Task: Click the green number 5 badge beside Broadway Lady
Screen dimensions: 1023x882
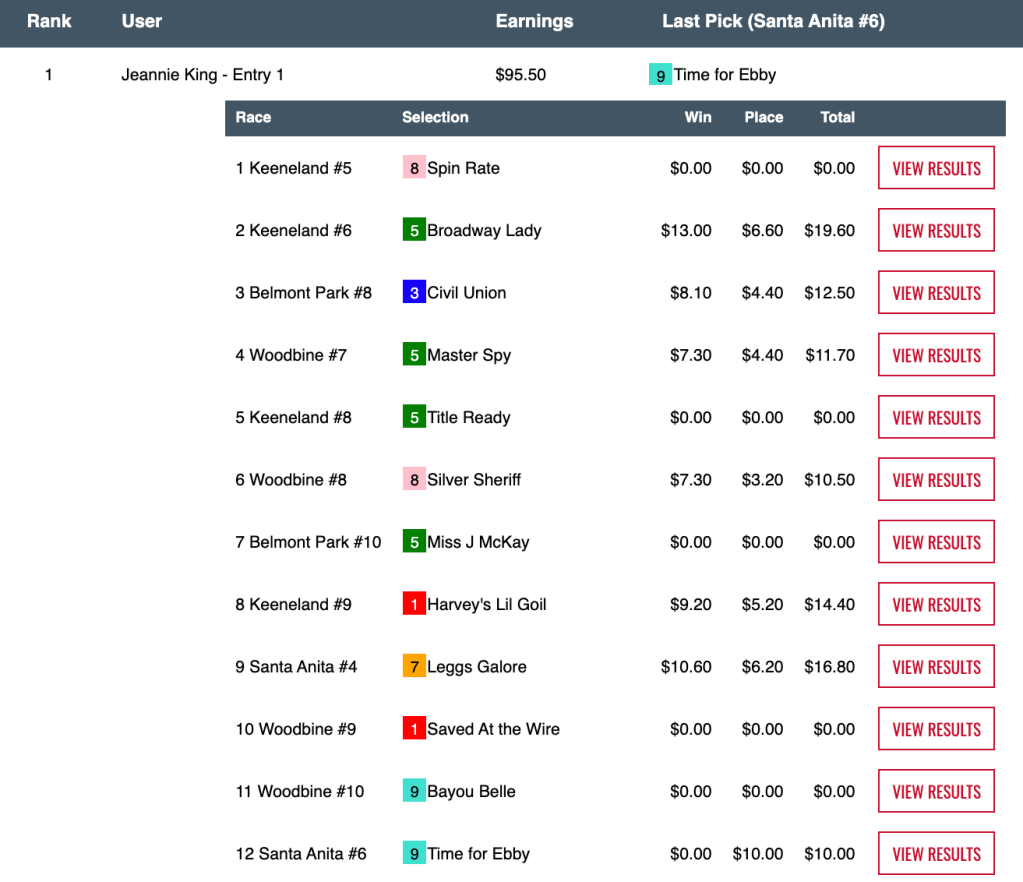Action: [x=414, y=230]
